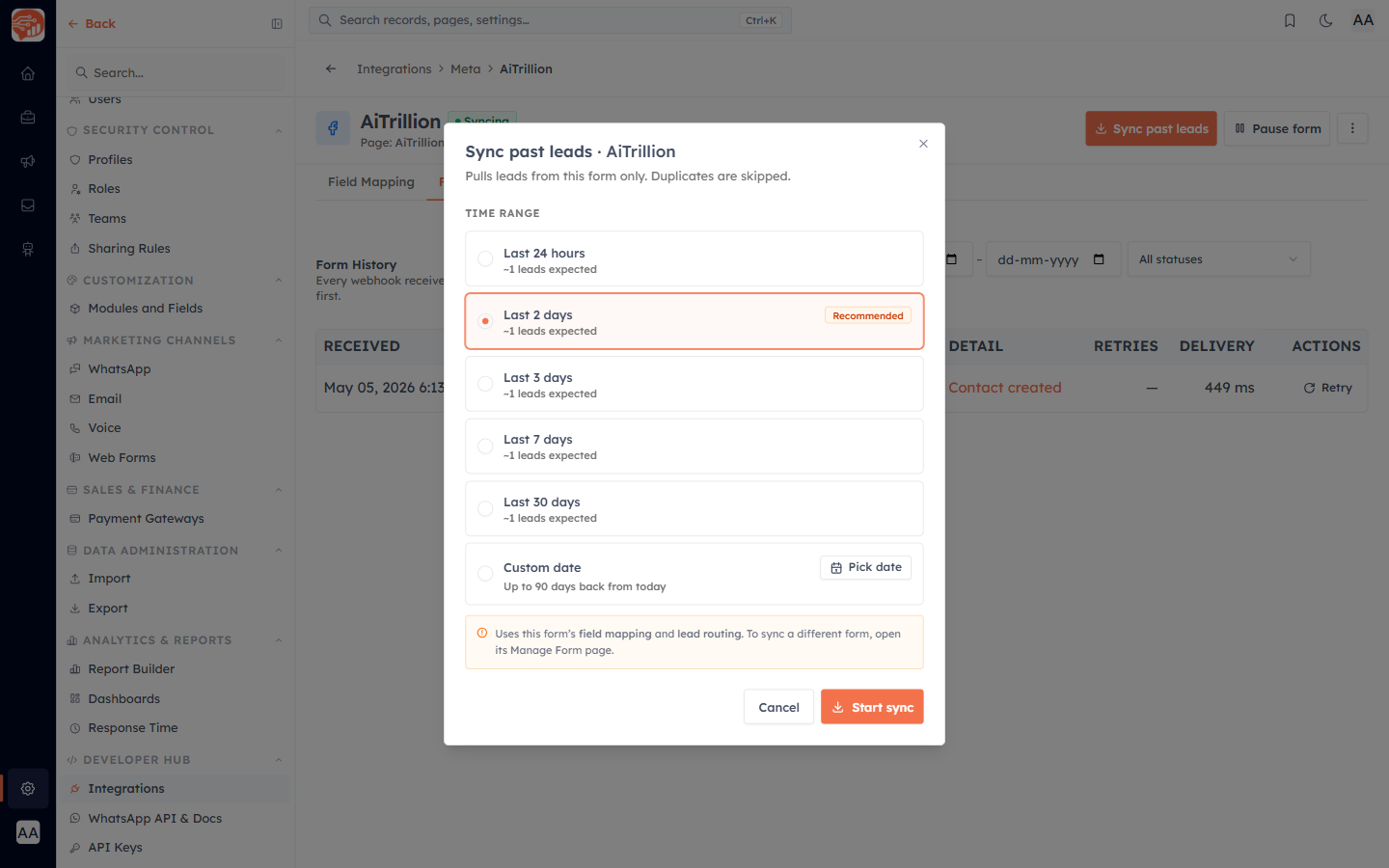Click the bot icon in left rail
Viewport: 1389px width, 868px height.
pyautogui.click(x=28, y=249)
